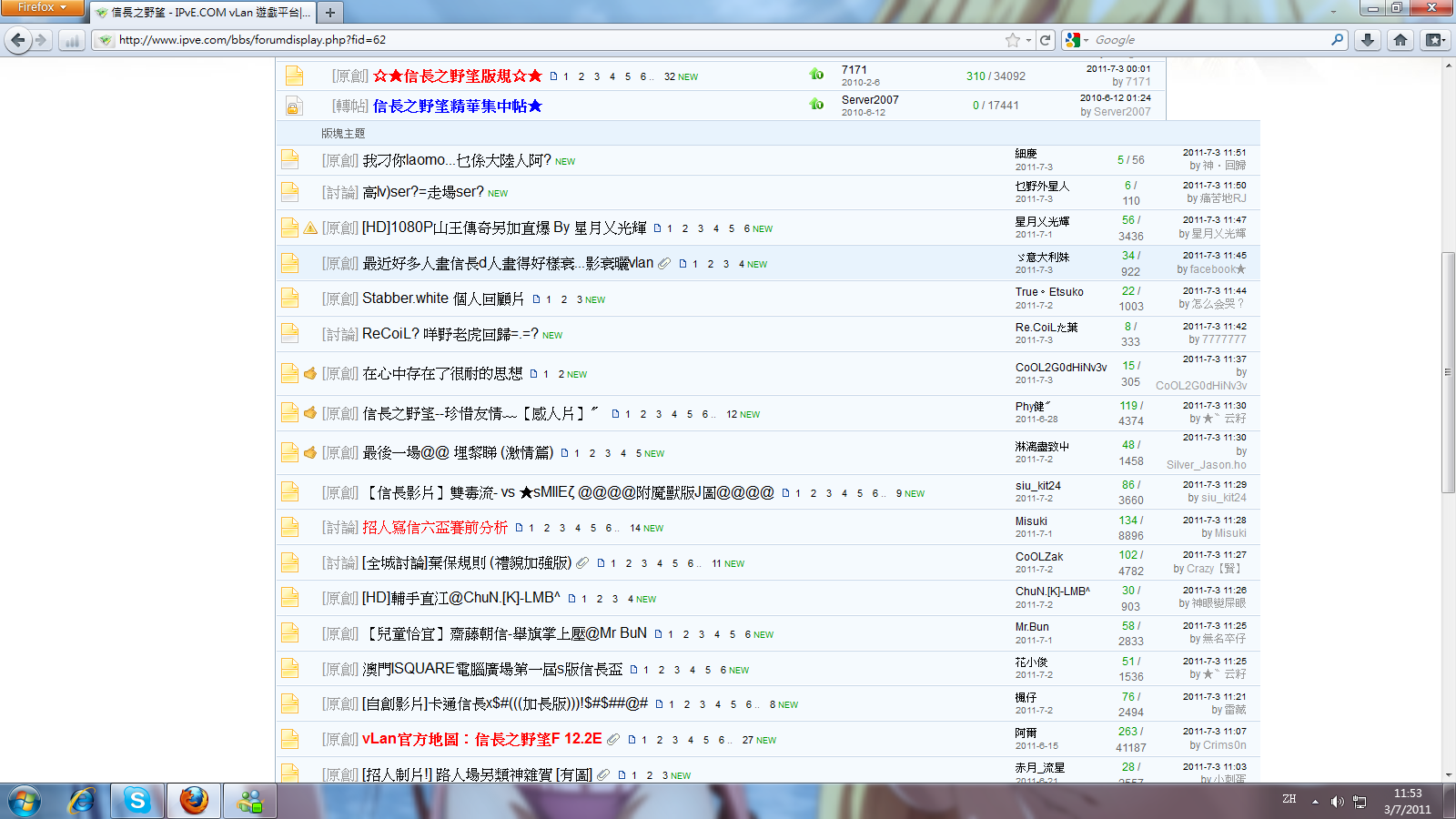Click the address bar URL field

pyautogui.click(x=546, y=40)
